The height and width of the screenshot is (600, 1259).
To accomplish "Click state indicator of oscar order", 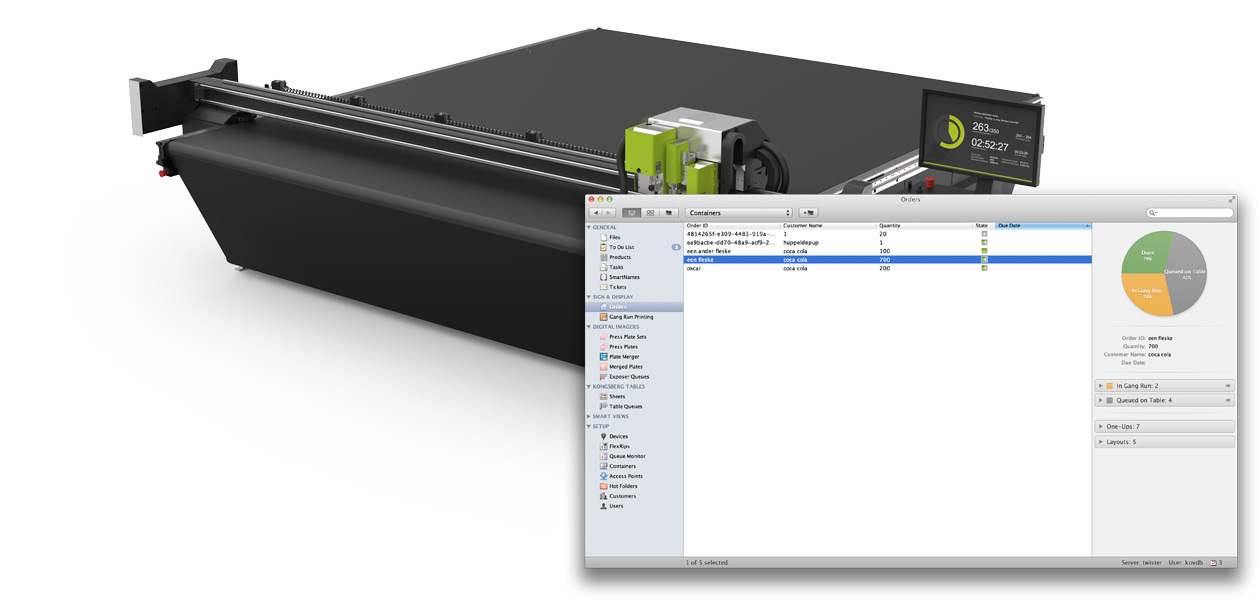I will point(984,268).
